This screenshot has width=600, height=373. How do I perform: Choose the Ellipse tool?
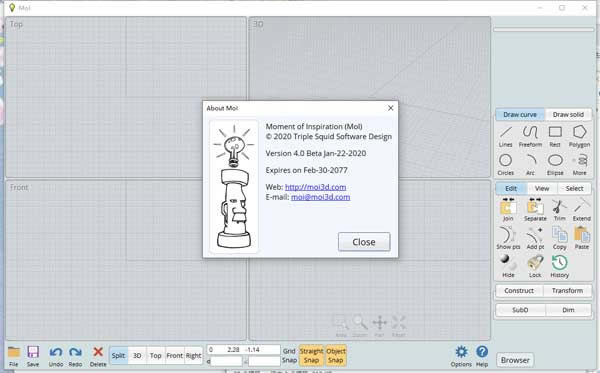[555, 165]
